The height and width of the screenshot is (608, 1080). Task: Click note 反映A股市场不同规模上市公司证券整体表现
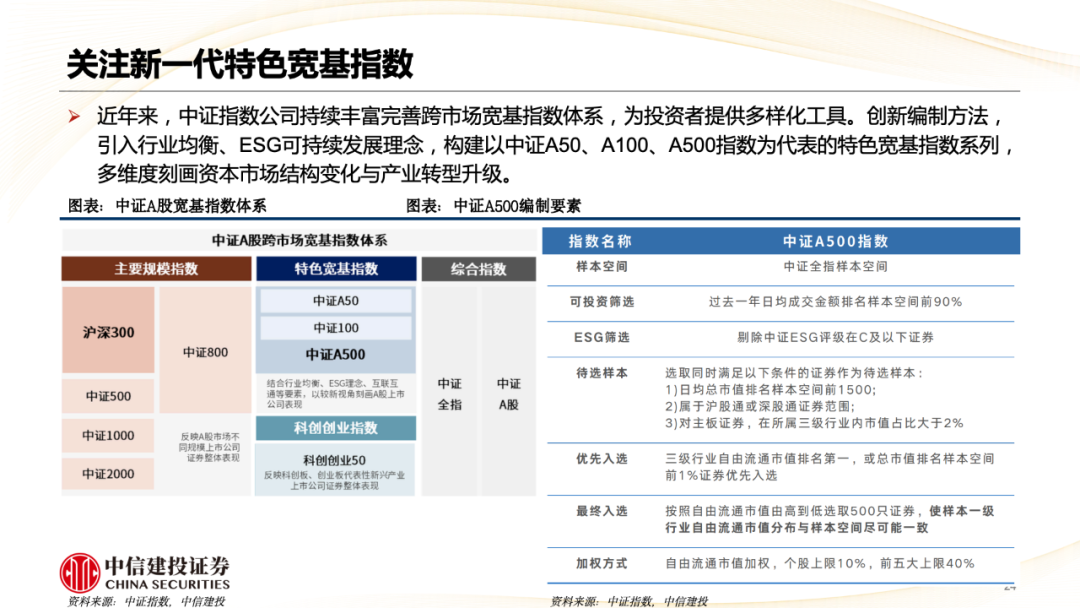210,447
